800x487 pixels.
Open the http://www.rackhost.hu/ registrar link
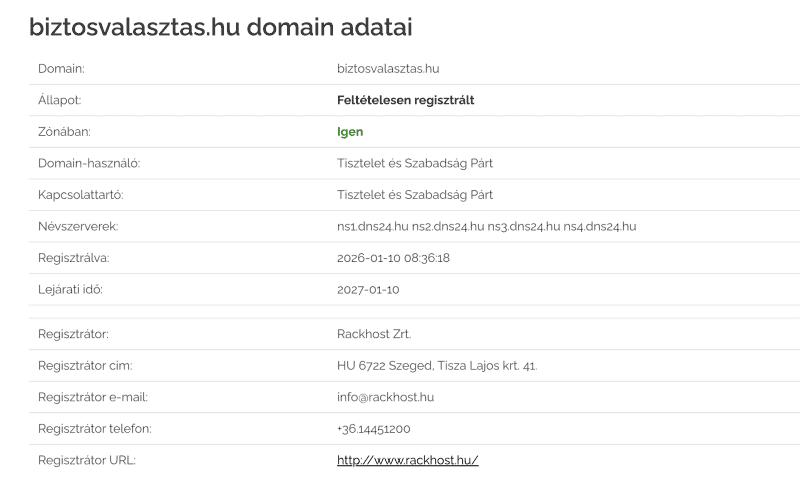click(407, 460)
